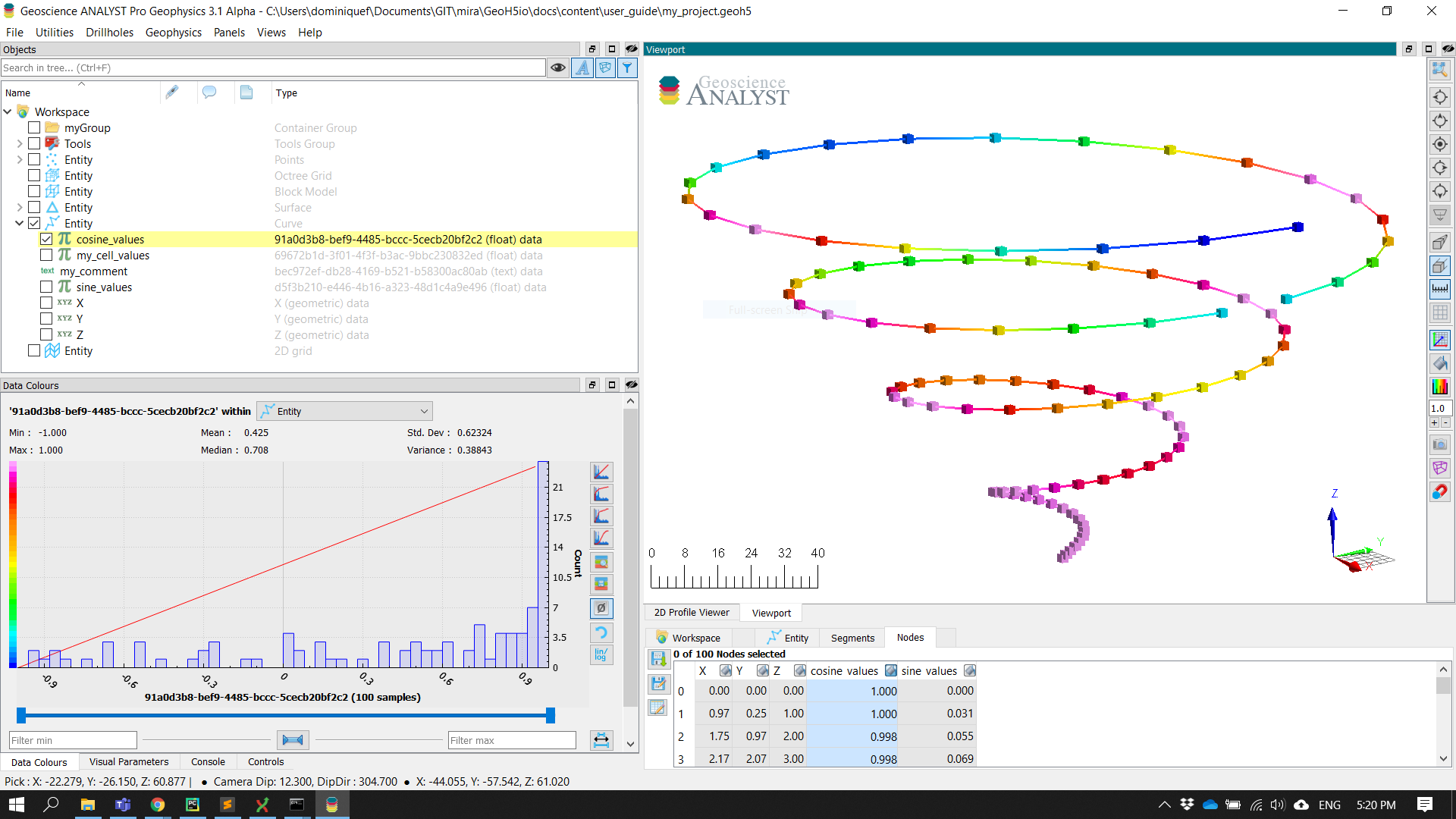Click the zoom-to-fit icon in viewport toolbar

(x=1439, y=70)
